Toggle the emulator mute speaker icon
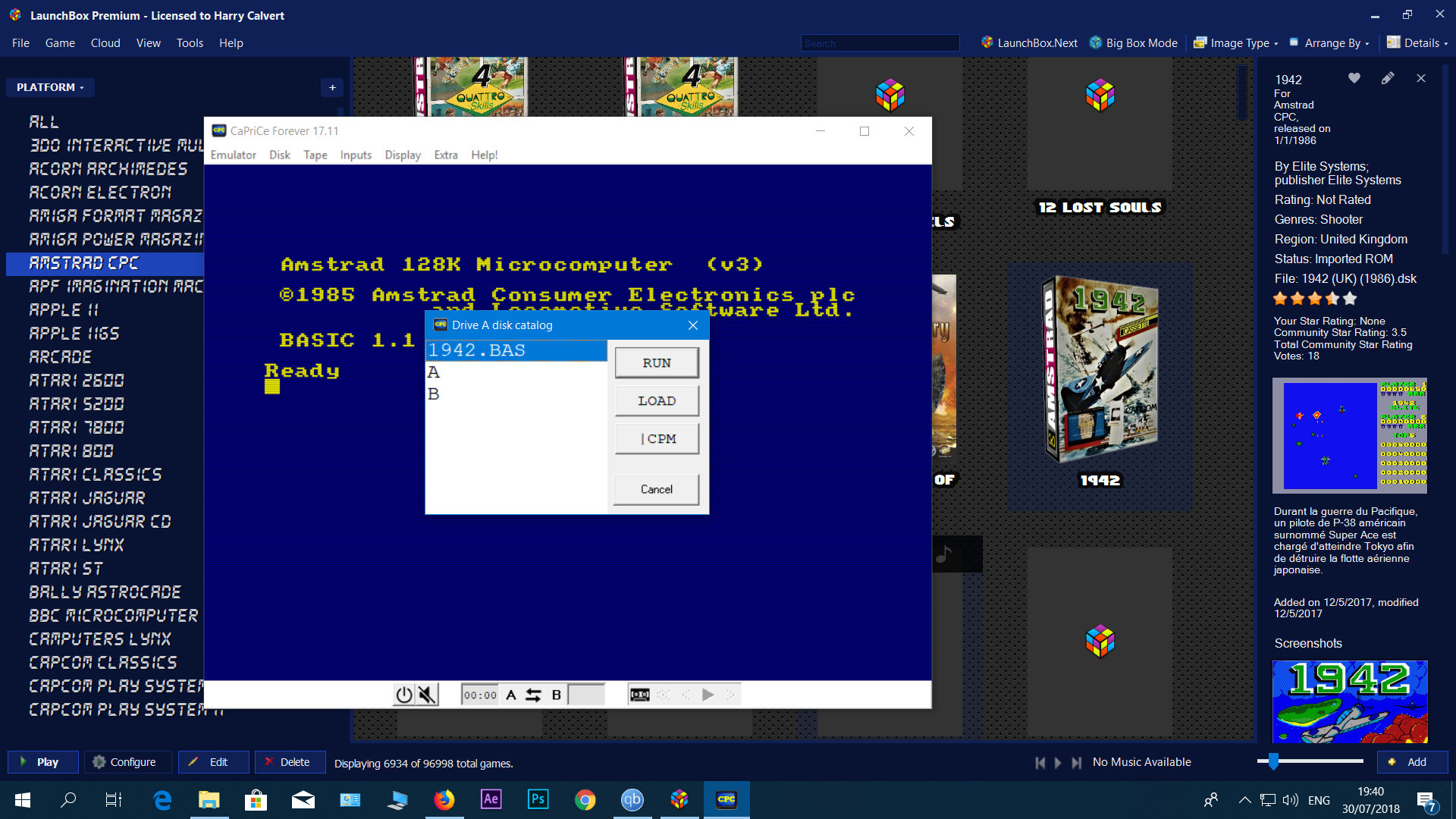The height and width of the screenshot is (819, 1456). 427,695
